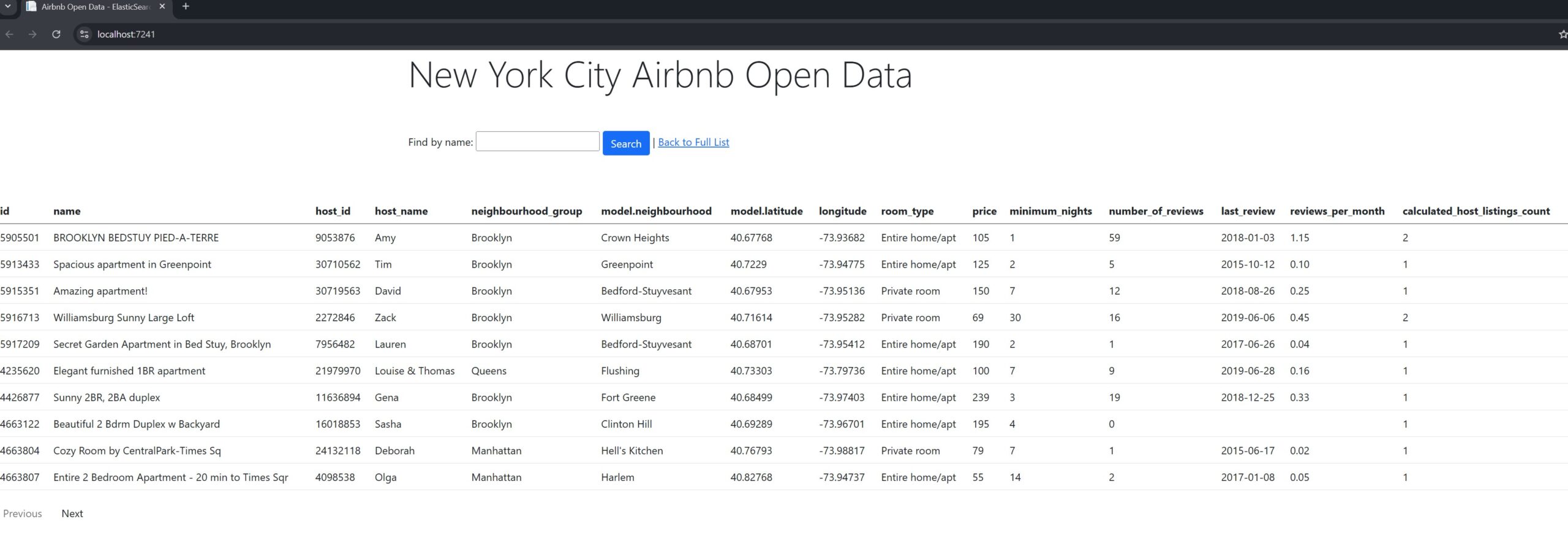Click the New York City Airbnb heading
The image size is (1568, 549).
[660, 75]
